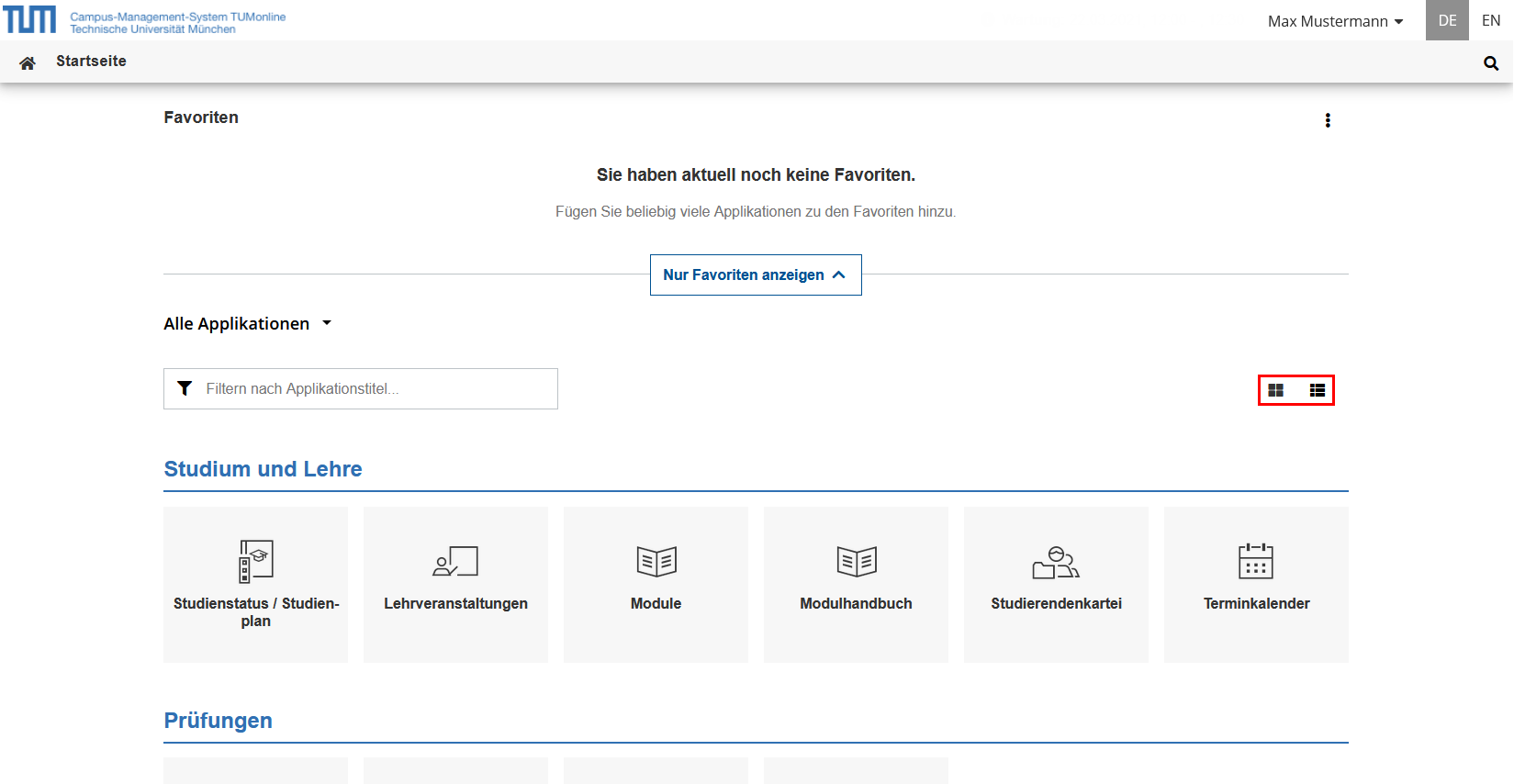Open the Lehrveranstaltungen application tile

[x=455, y=584]
